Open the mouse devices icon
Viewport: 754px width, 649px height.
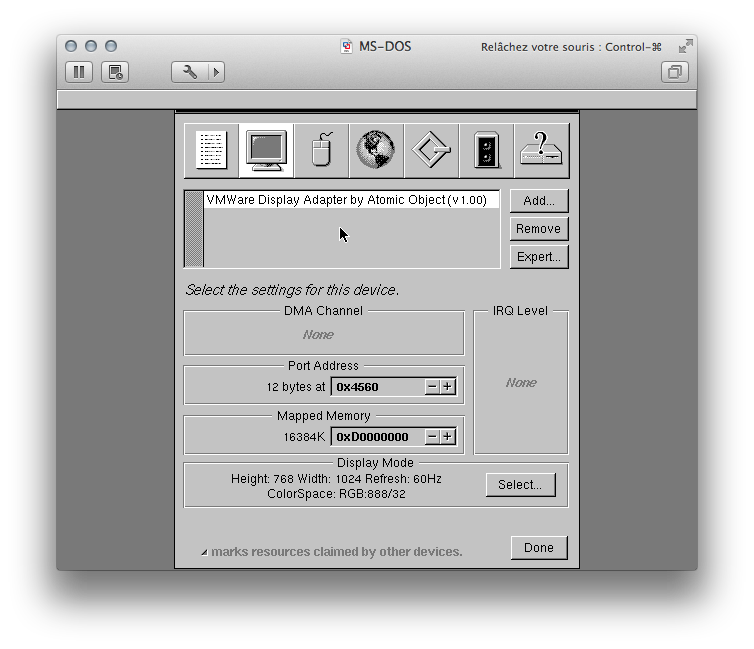pos(322,150)
